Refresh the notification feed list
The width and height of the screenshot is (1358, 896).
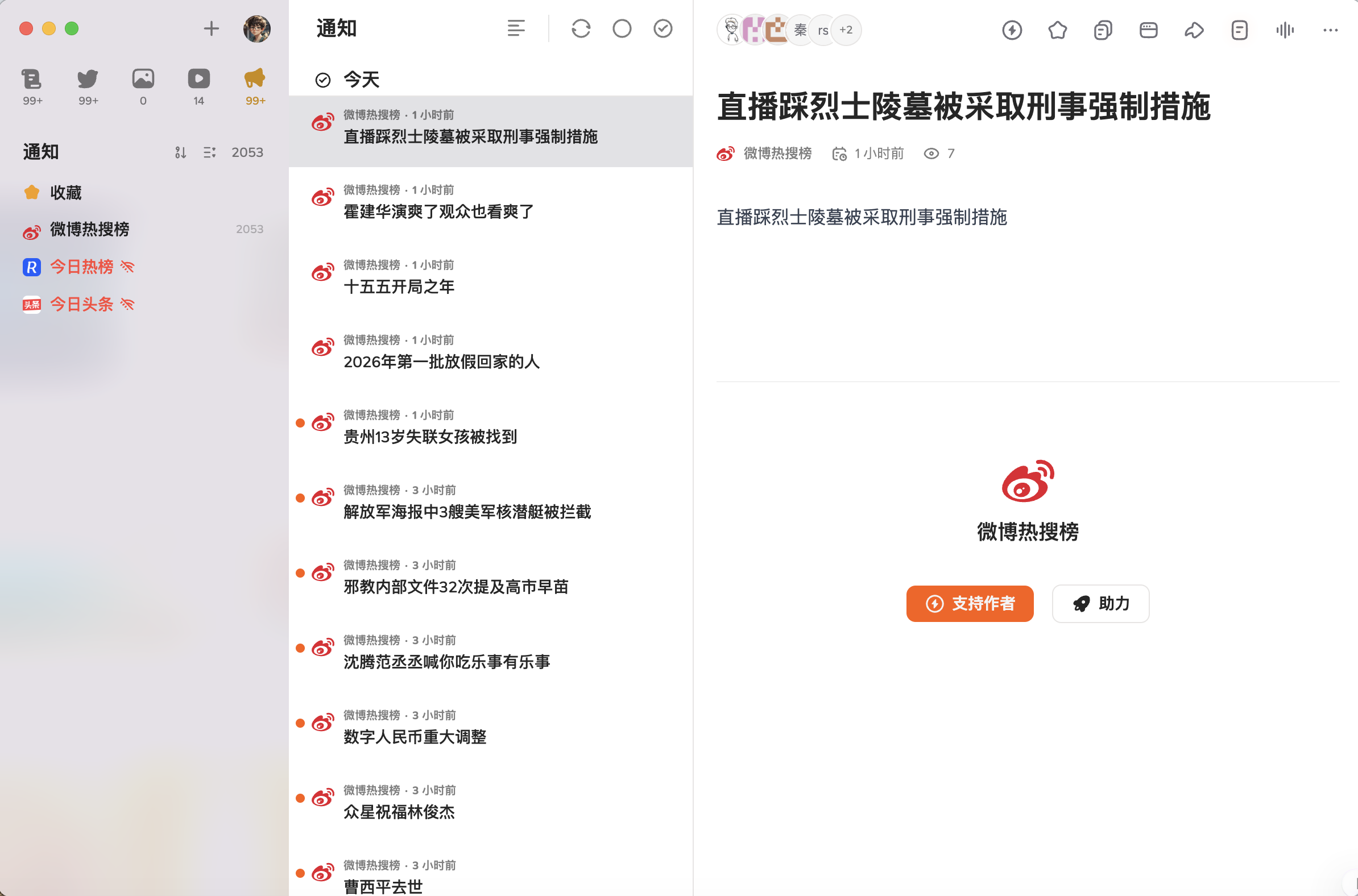(581, 28)
